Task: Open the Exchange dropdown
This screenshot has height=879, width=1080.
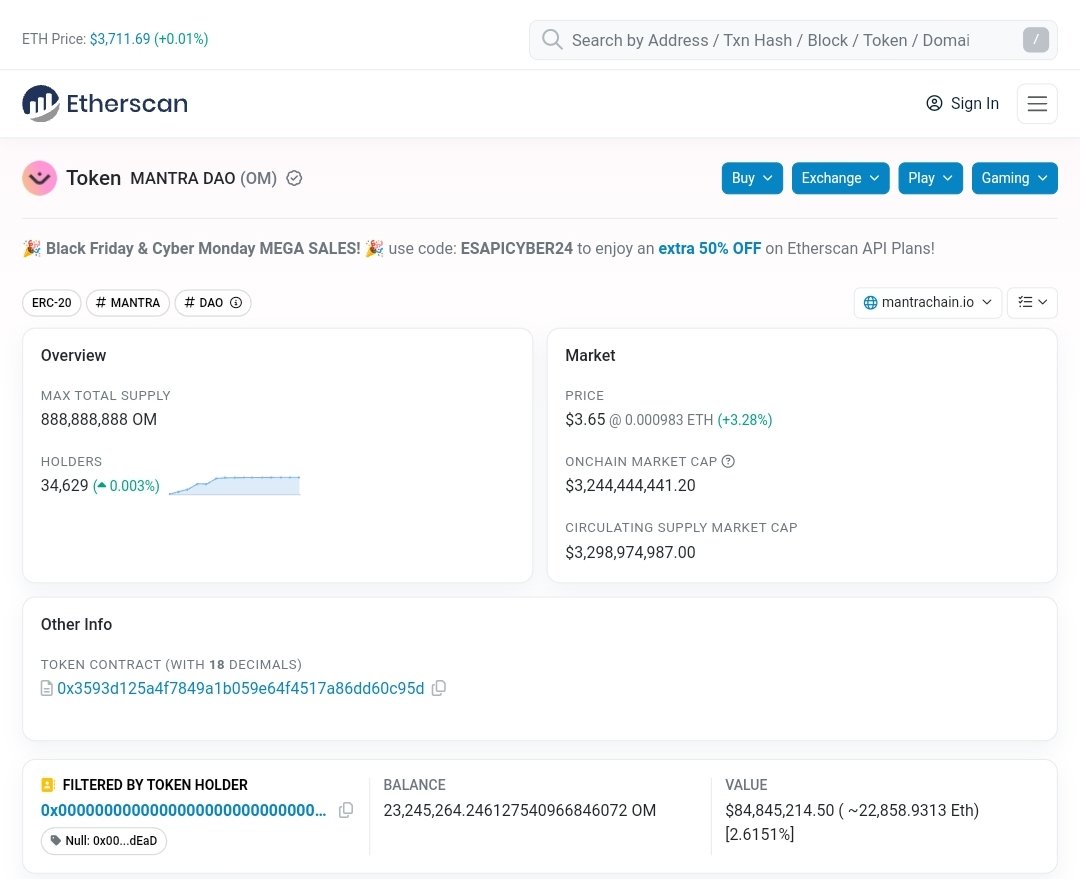Action: (840, 178)
